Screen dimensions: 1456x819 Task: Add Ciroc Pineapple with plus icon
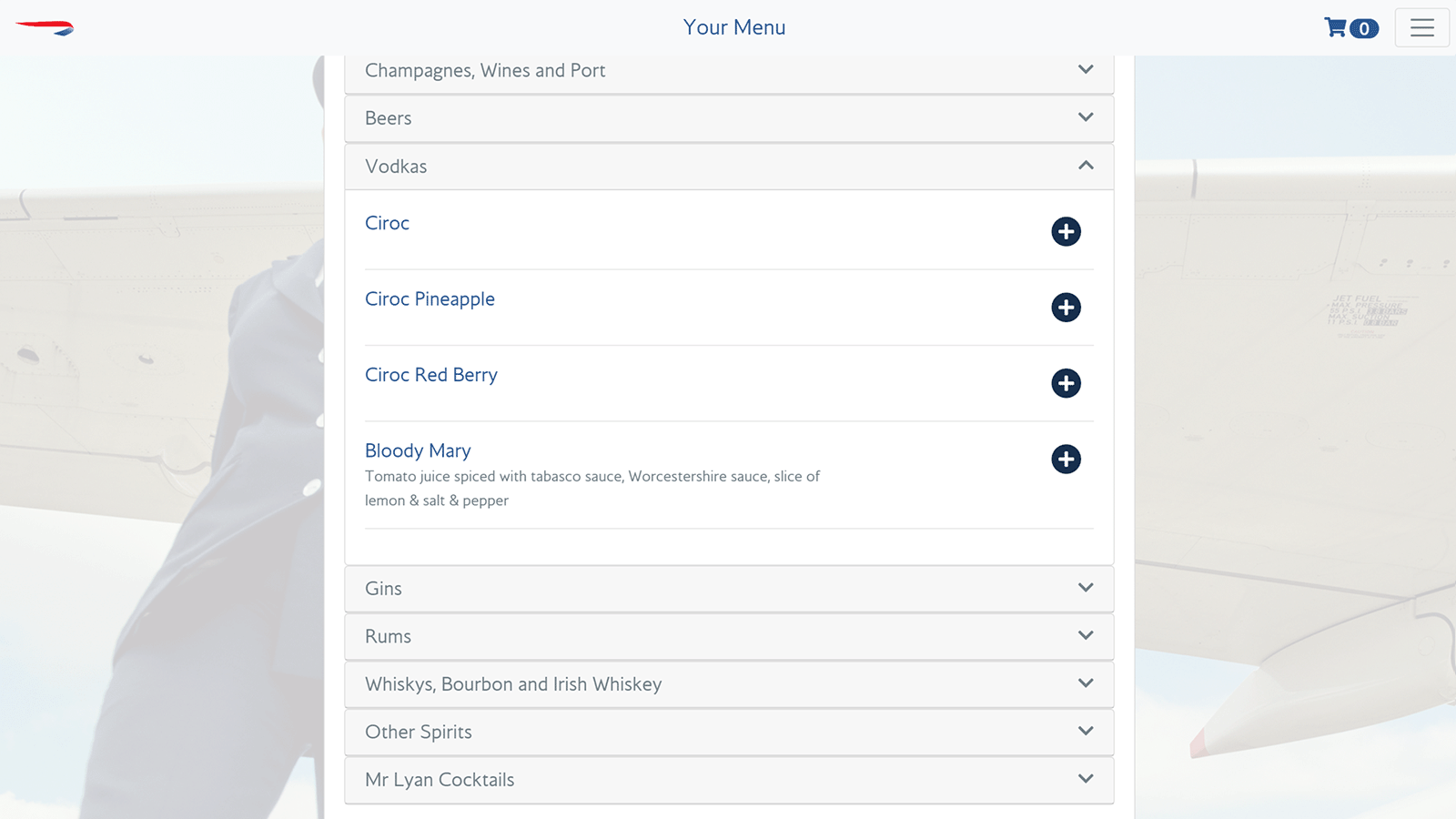(x=1066, y=307)
